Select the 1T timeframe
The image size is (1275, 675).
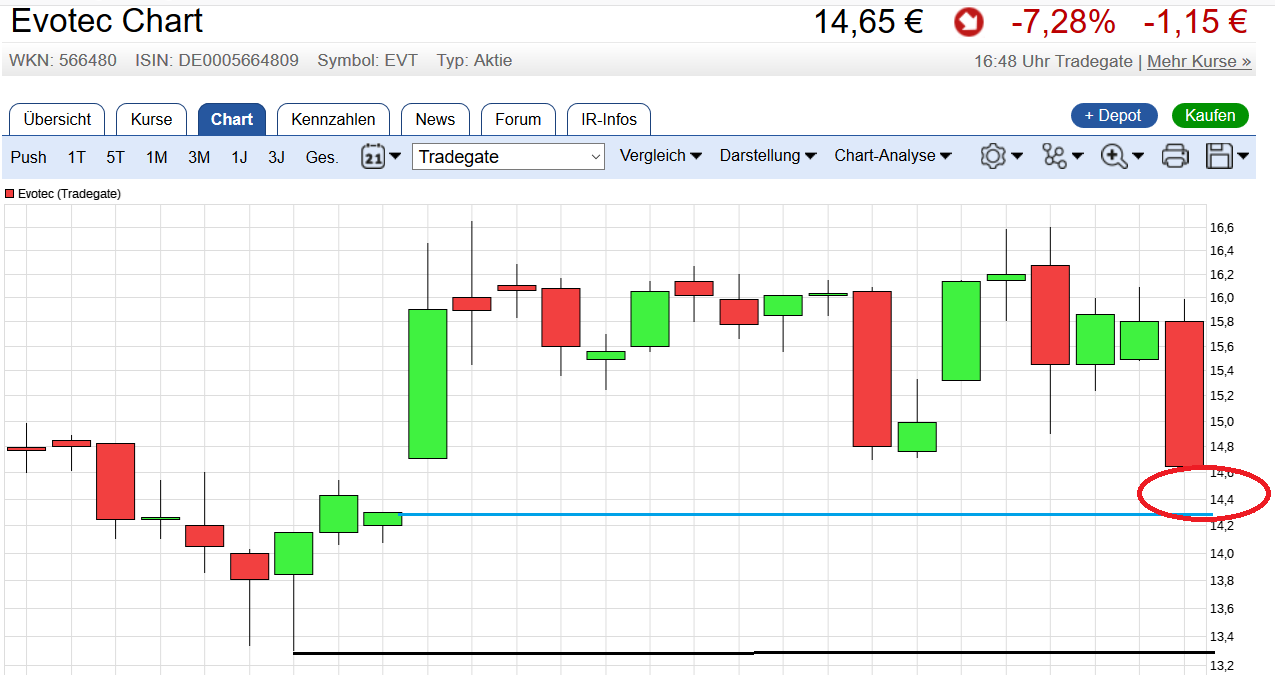tap(77, 157)
